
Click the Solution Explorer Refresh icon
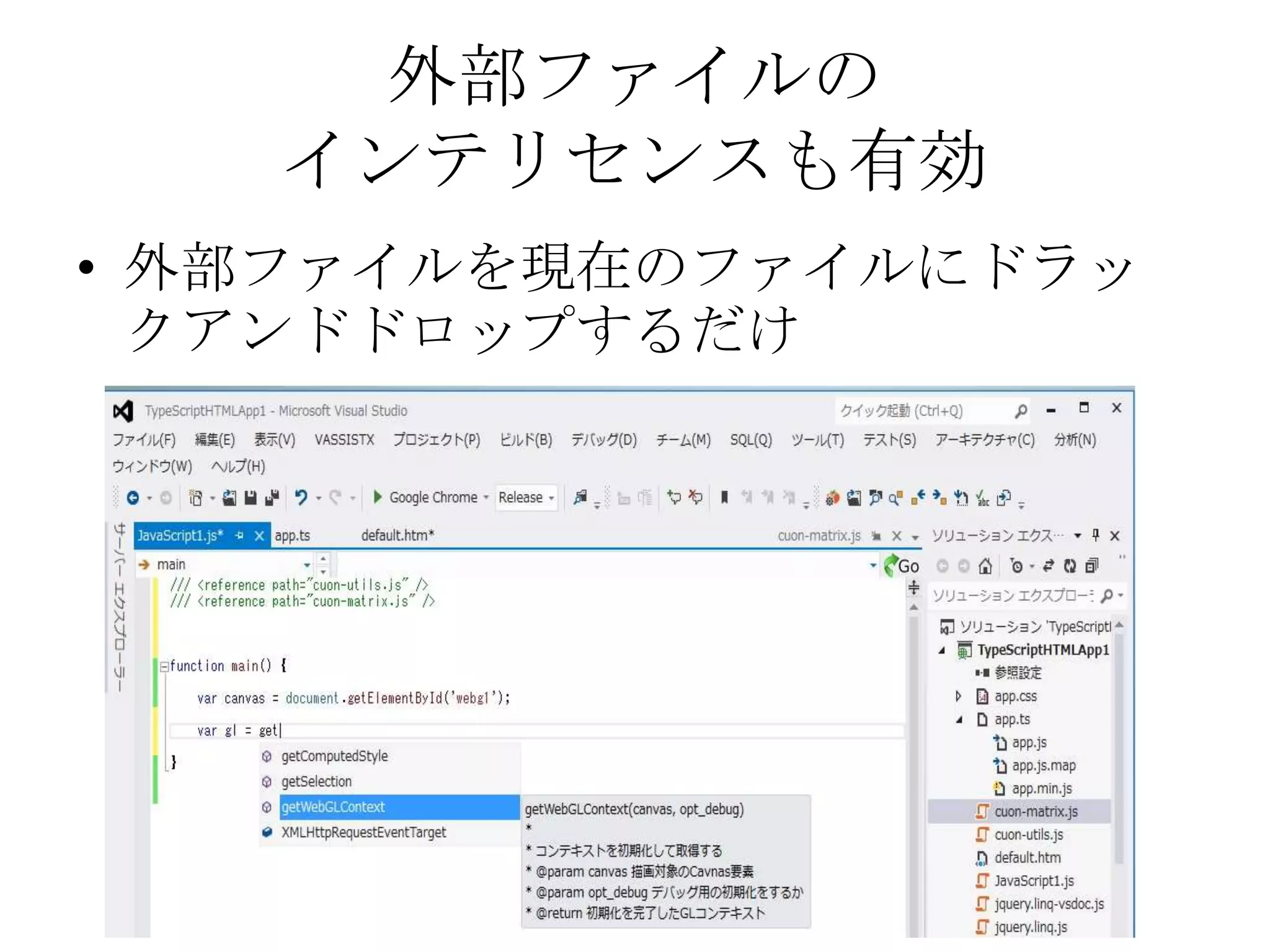click(1070, 566)
